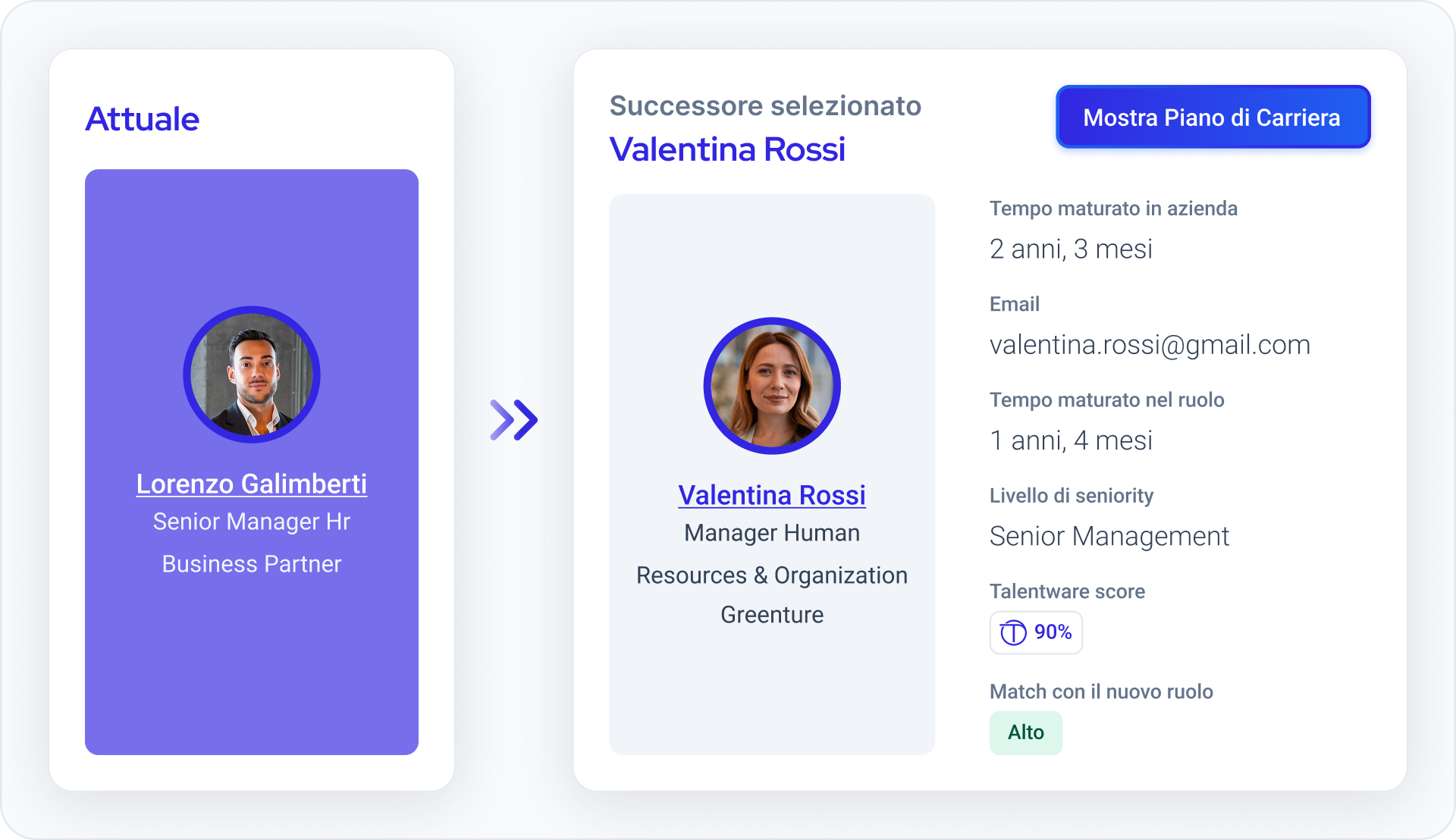Click Valentina Rossi's avatar photo

click(772, 386)
